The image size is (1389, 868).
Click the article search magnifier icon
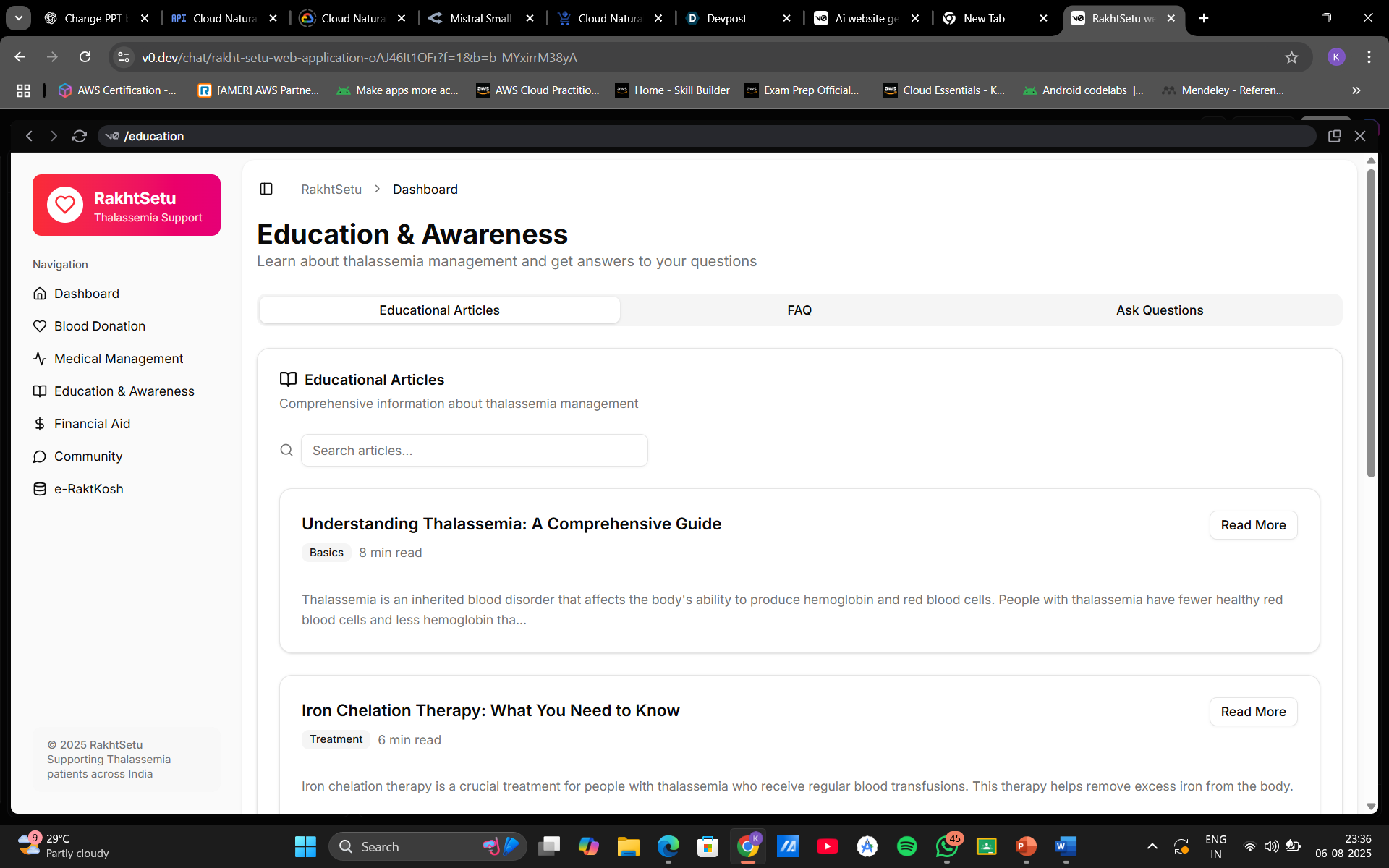click(286, 450)
